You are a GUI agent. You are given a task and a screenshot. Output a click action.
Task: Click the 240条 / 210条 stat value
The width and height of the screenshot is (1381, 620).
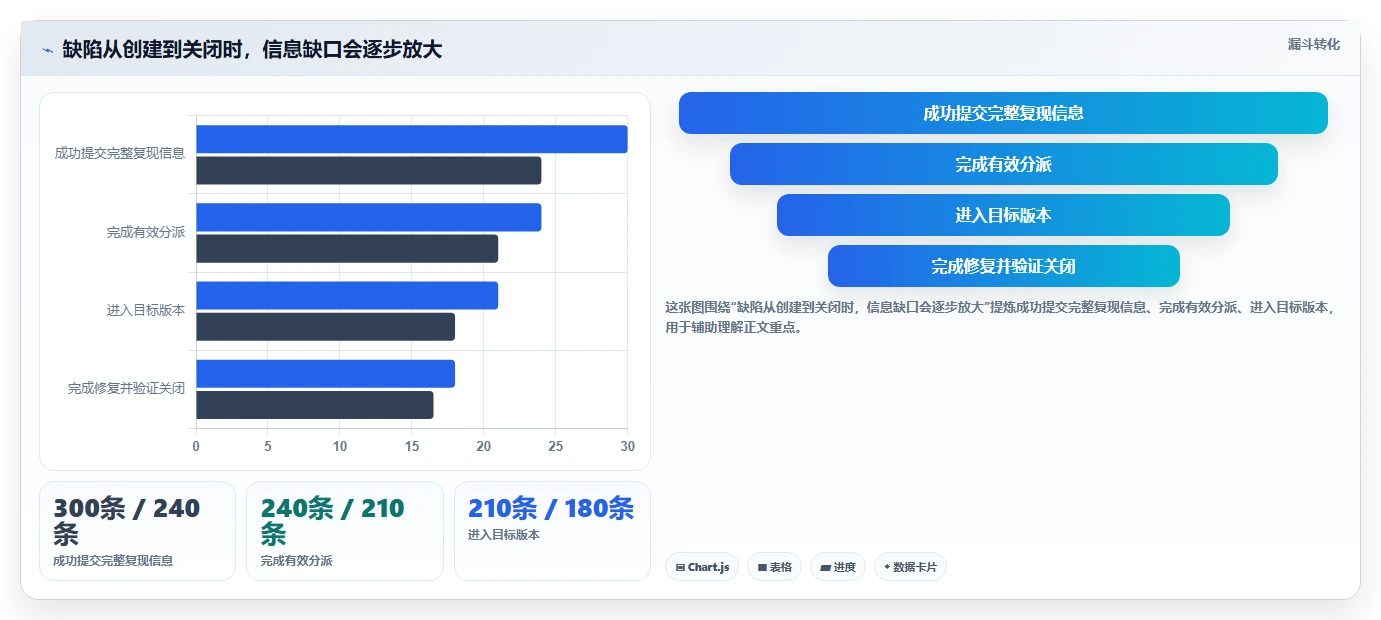point(332,520)
